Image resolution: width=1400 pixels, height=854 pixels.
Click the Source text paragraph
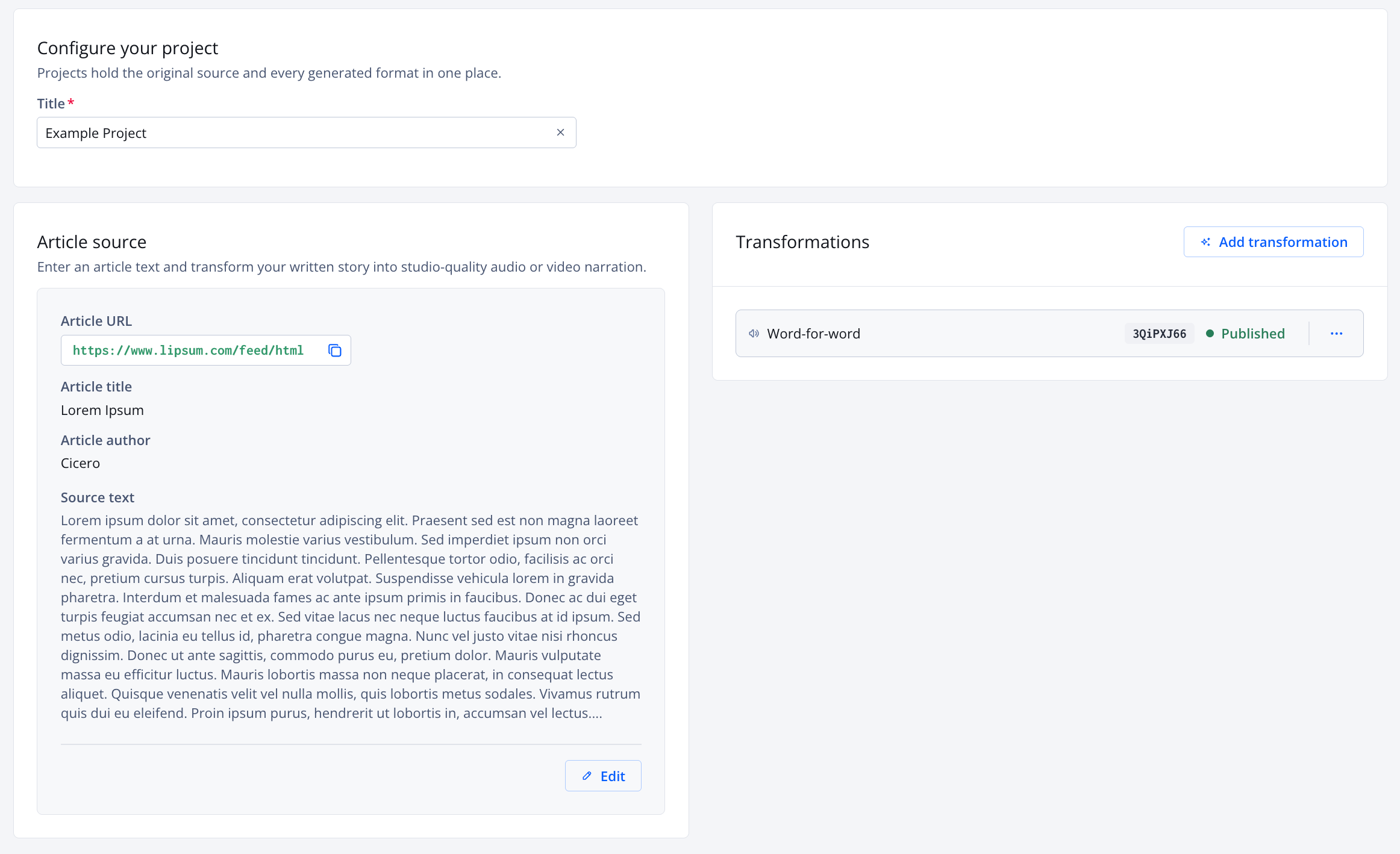click(349, 616)
